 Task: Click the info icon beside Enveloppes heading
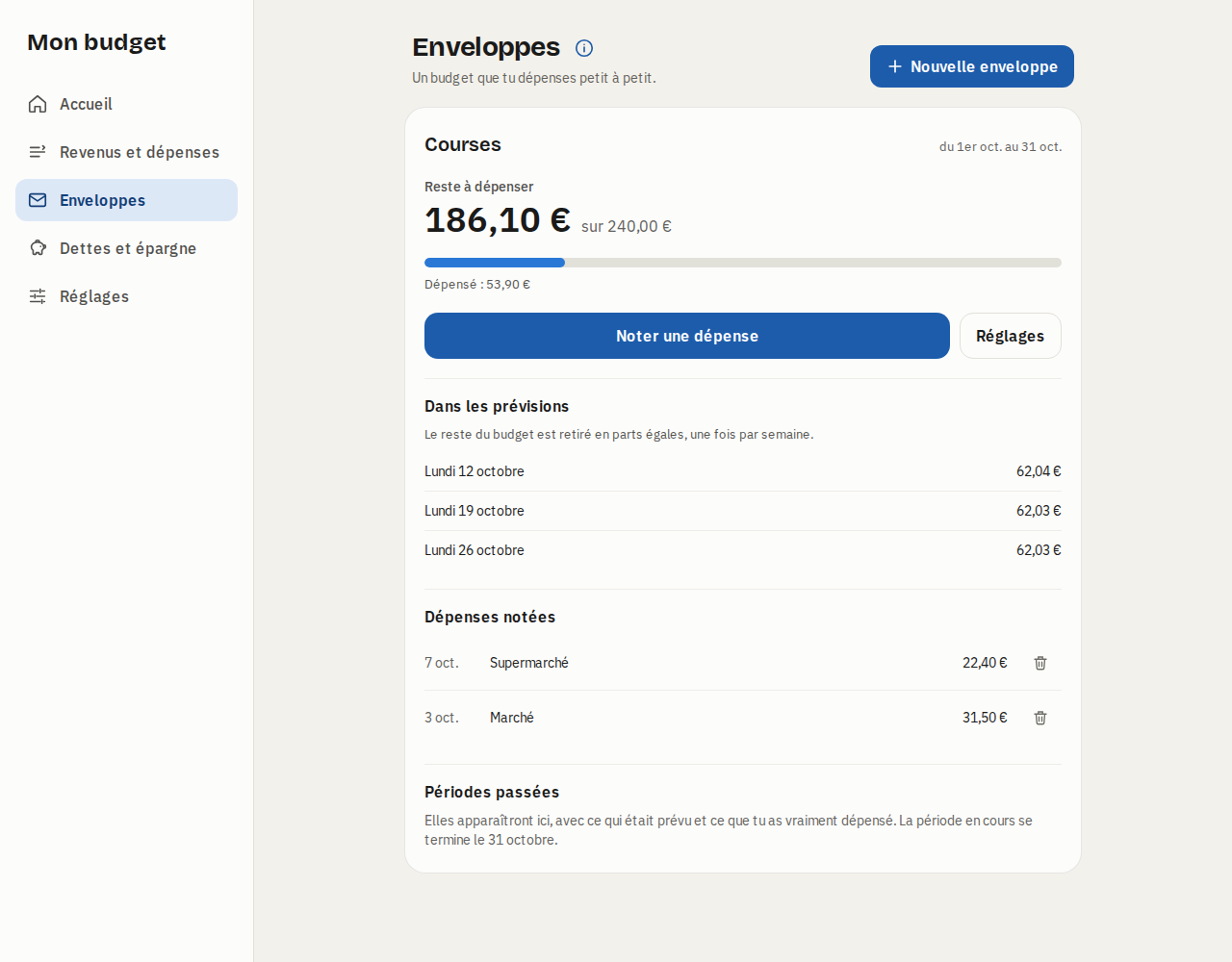584,48
